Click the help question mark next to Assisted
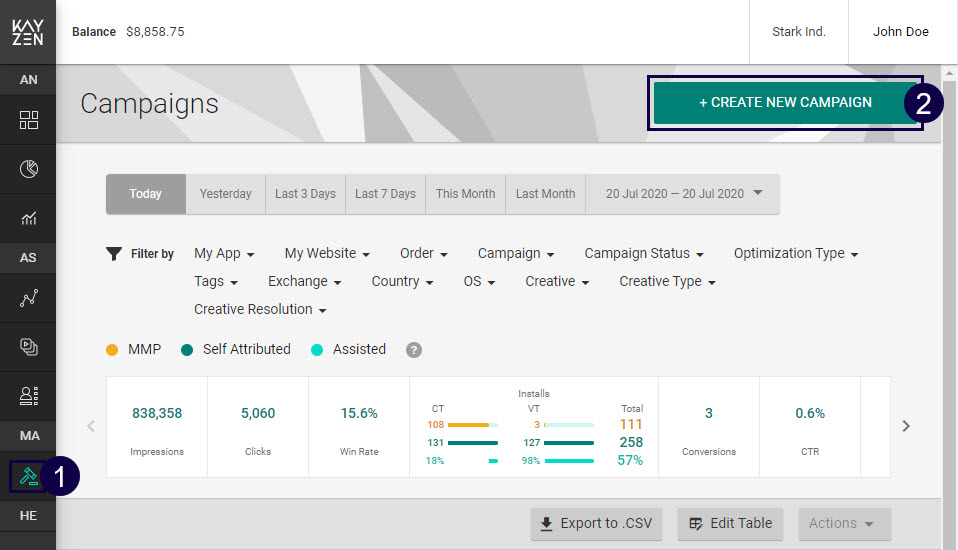The image size is (958, 550). [x=414, y=350]
